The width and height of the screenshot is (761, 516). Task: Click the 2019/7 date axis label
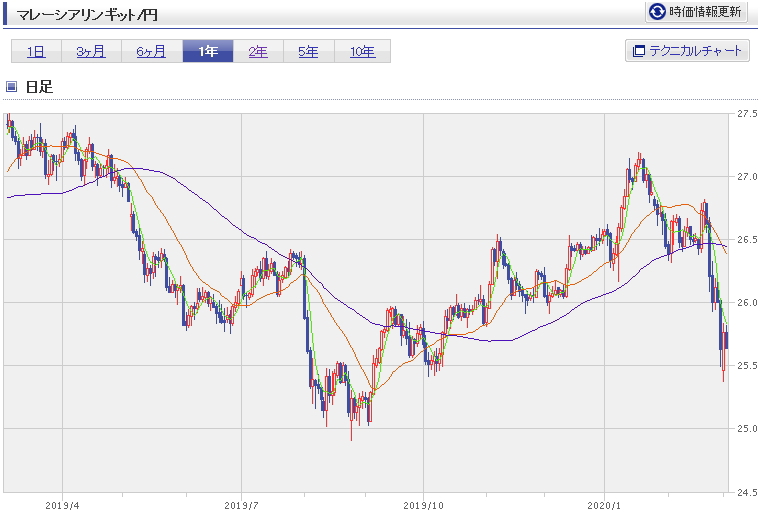(241, 506)
